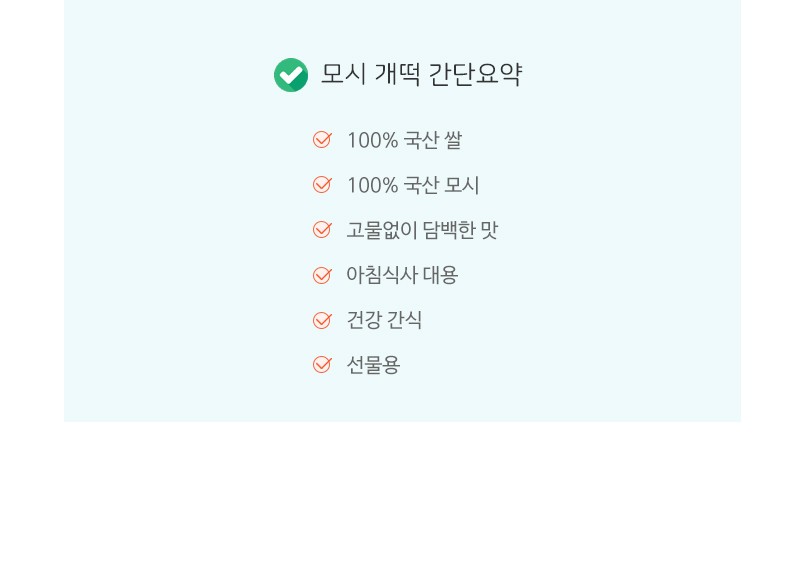Click the word 대용
The image size is (800, 565).
(440, 275)
